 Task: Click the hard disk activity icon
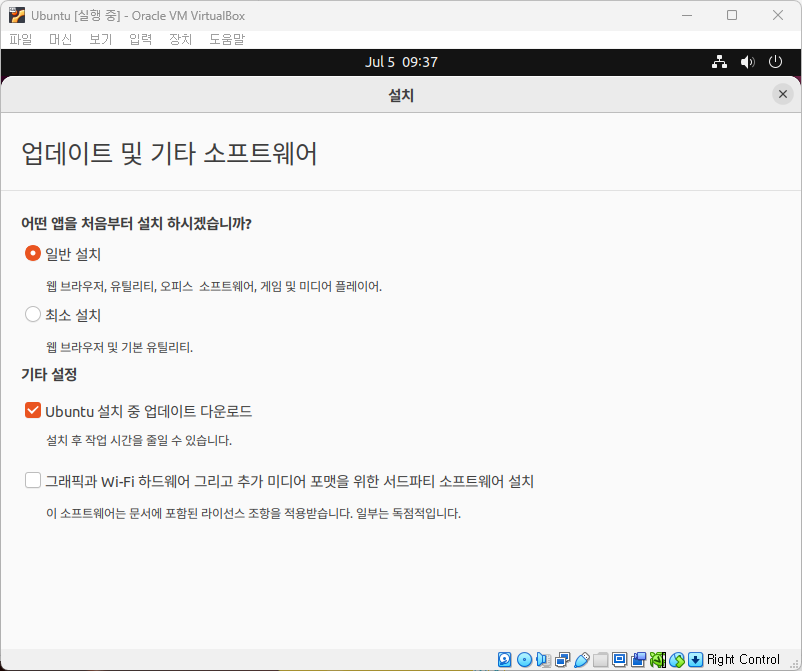pos(504,659)
